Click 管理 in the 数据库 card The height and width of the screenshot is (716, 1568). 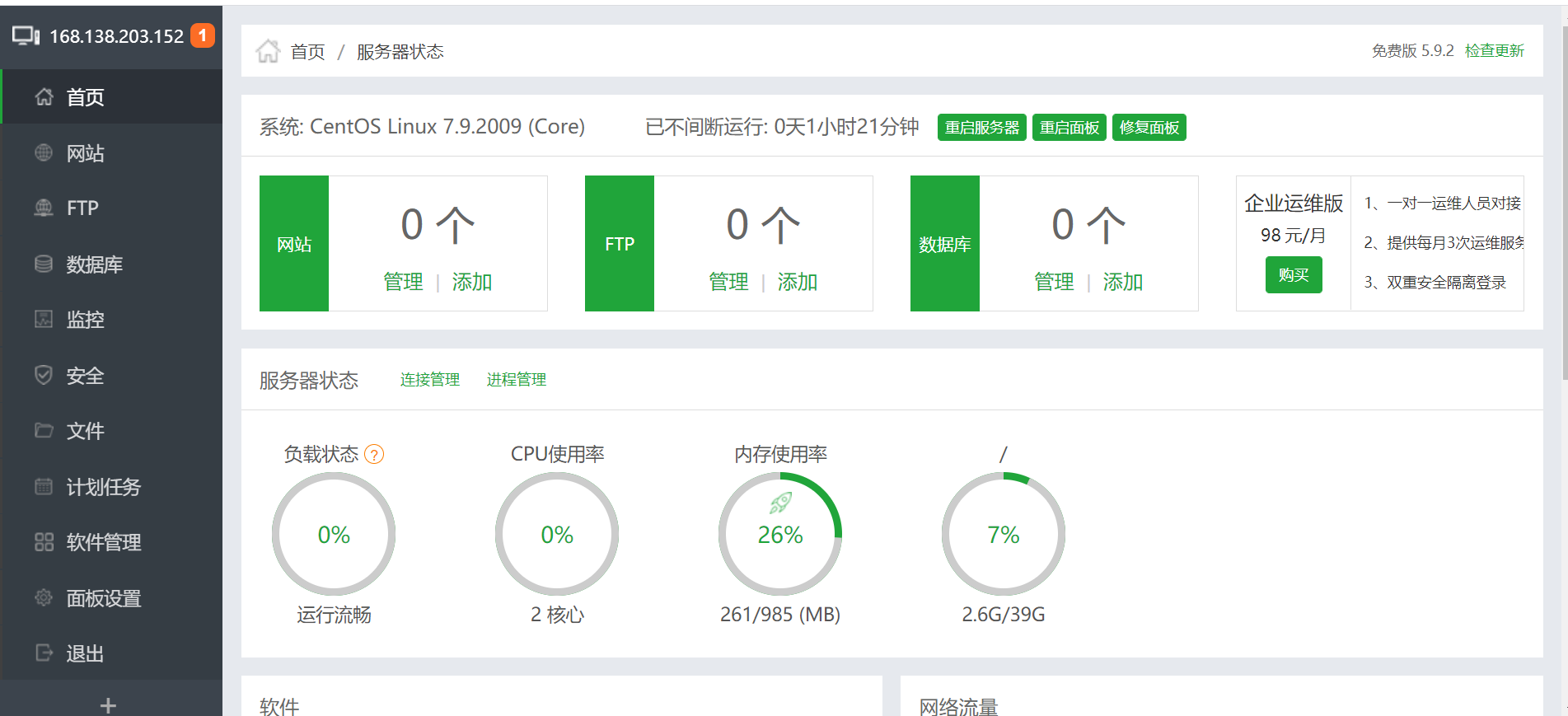click(x=1054, y=282)
